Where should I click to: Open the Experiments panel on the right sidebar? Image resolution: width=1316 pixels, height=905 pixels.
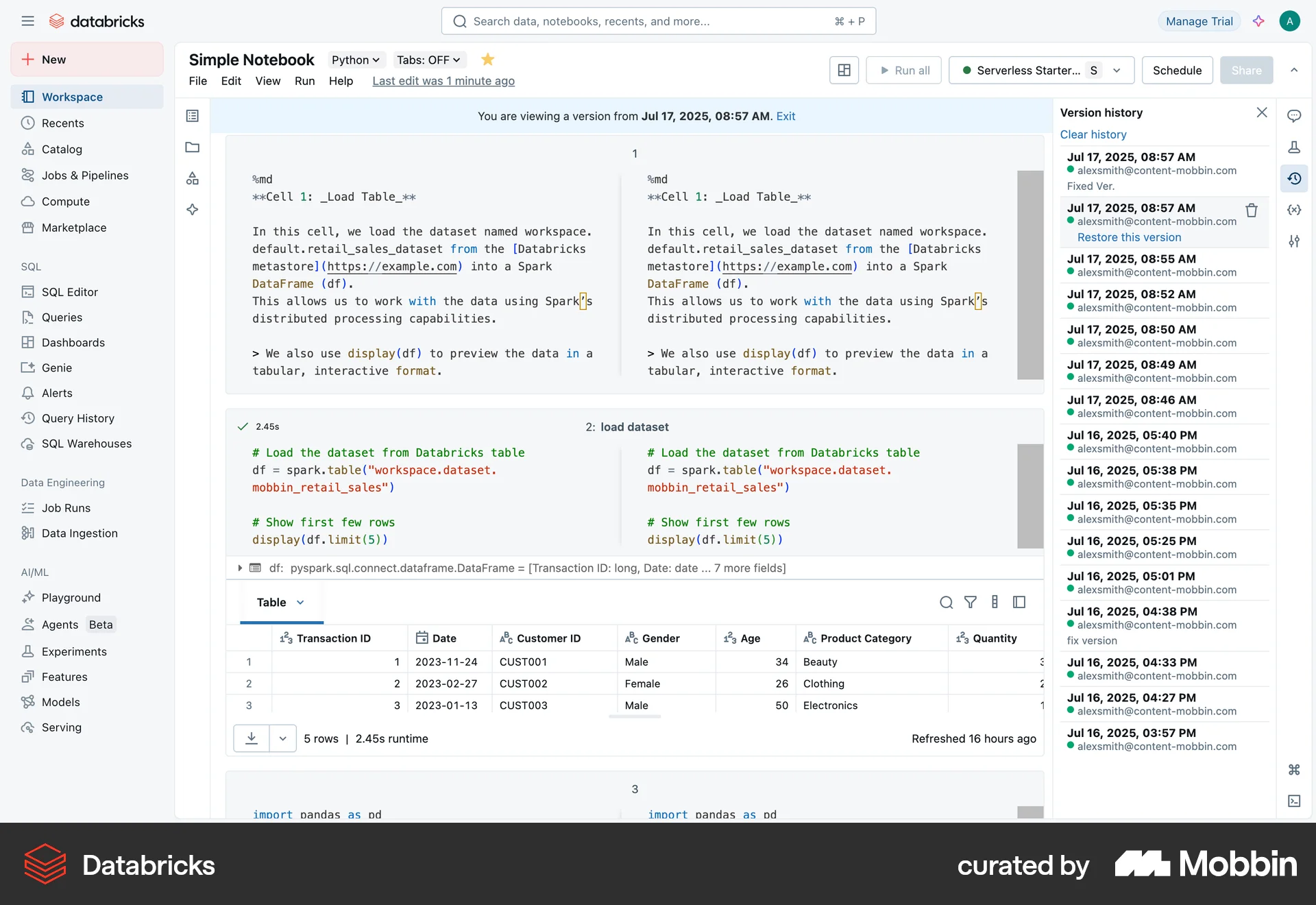tap(1294, 147)
